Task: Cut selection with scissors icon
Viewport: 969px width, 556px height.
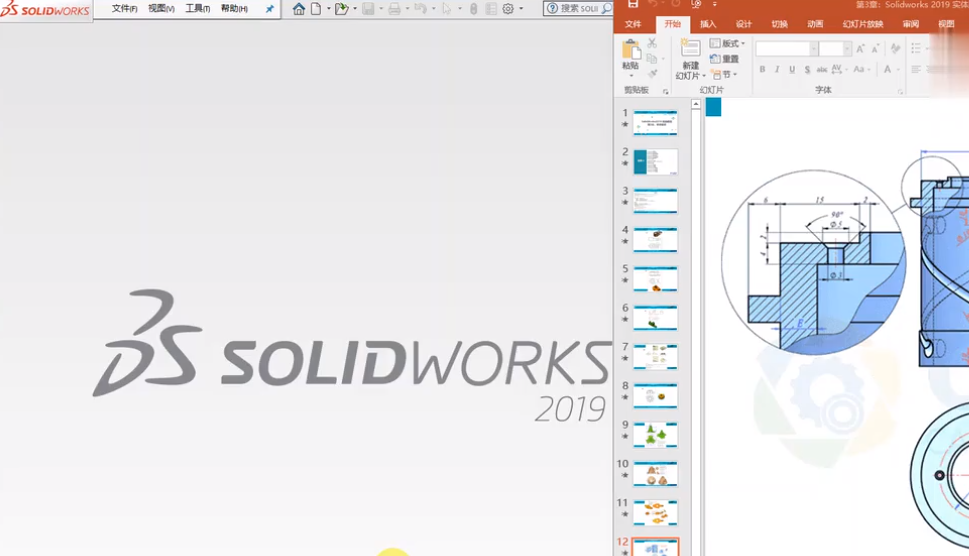Action: click(x=652, y=43)
